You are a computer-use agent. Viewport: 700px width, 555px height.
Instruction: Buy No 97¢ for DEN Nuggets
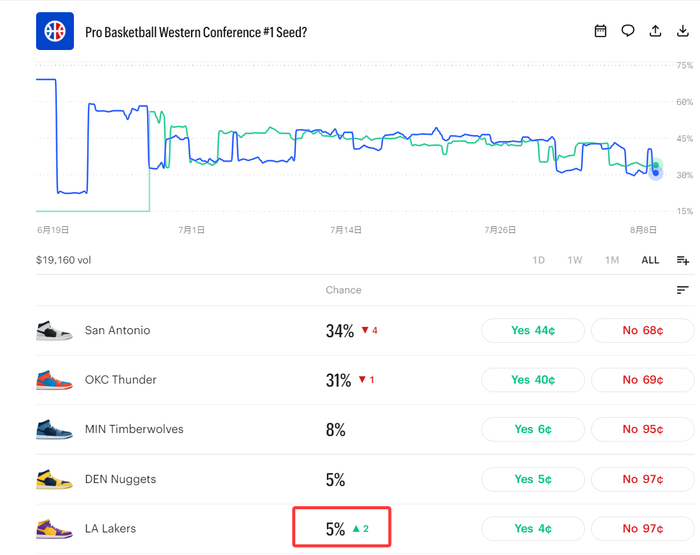[643, 479]
